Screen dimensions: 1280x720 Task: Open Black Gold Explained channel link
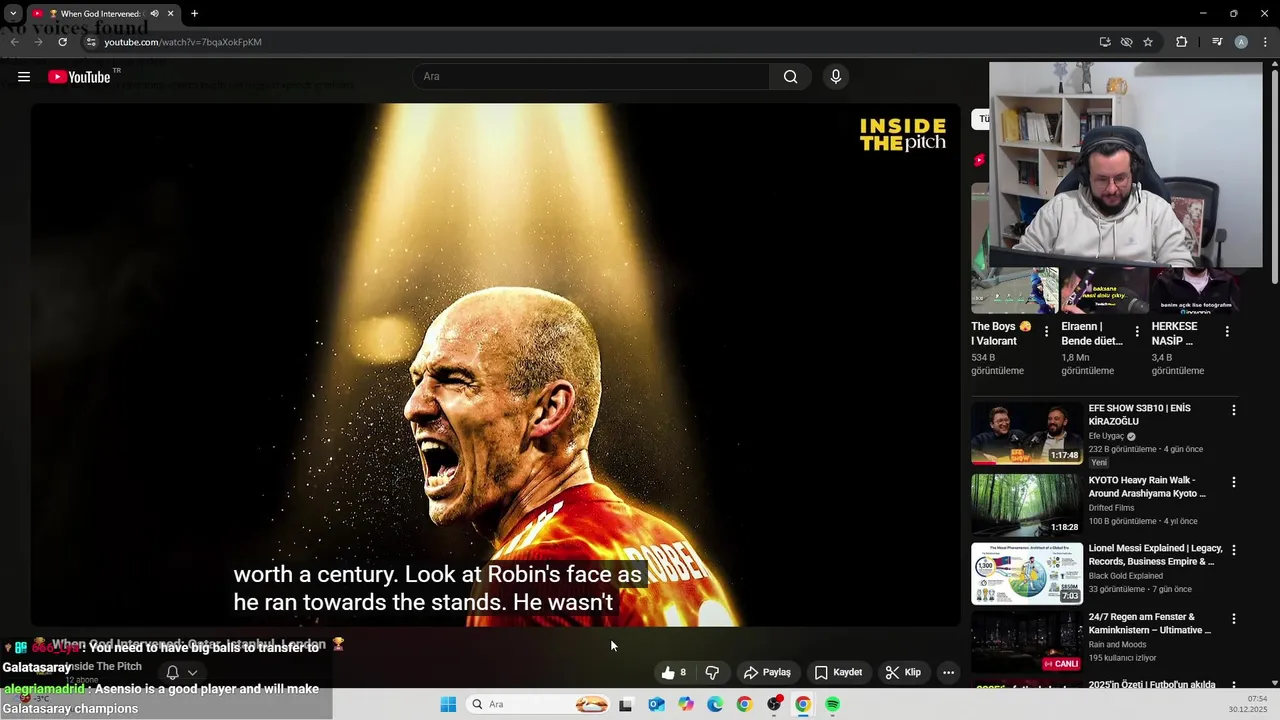point(1126,576)
